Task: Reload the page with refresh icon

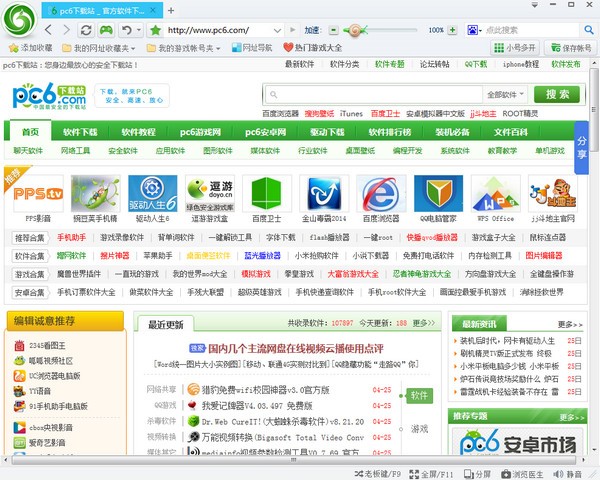Action: click(x=86, y=30)
